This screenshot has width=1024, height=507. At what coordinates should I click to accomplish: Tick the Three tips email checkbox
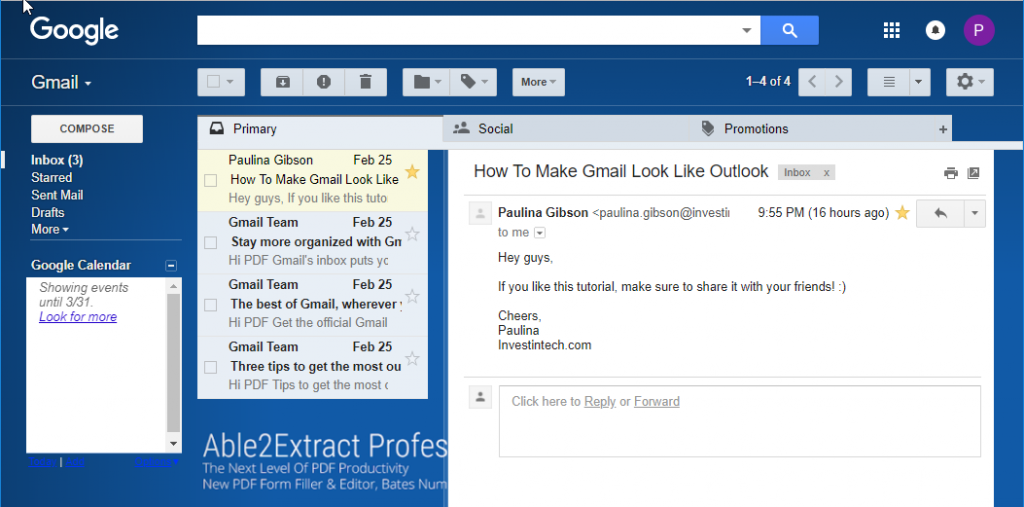(210, 367)
